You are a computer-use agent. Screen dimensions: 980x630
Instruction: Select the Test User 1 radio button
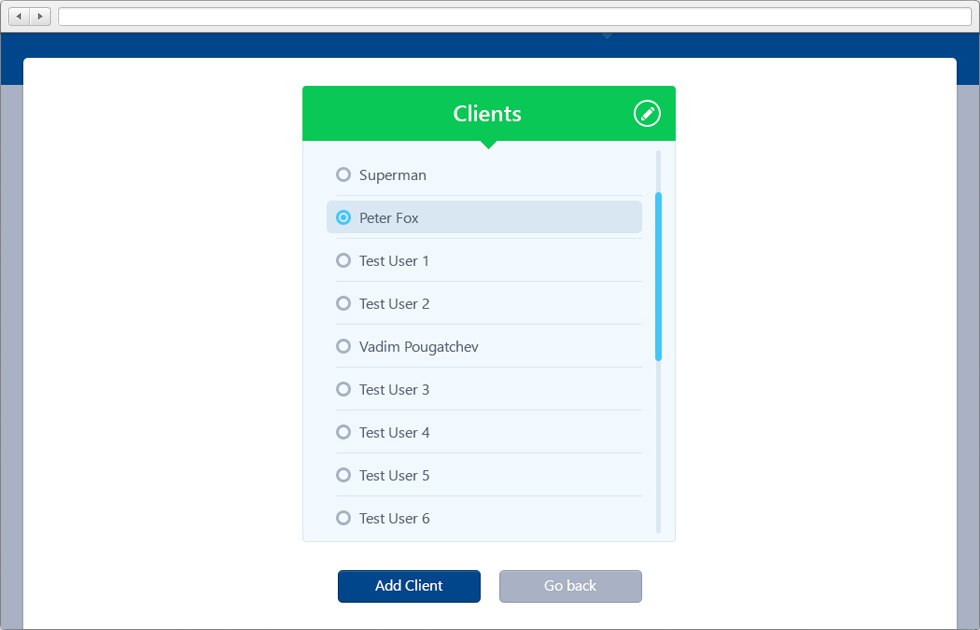(343, 260)
